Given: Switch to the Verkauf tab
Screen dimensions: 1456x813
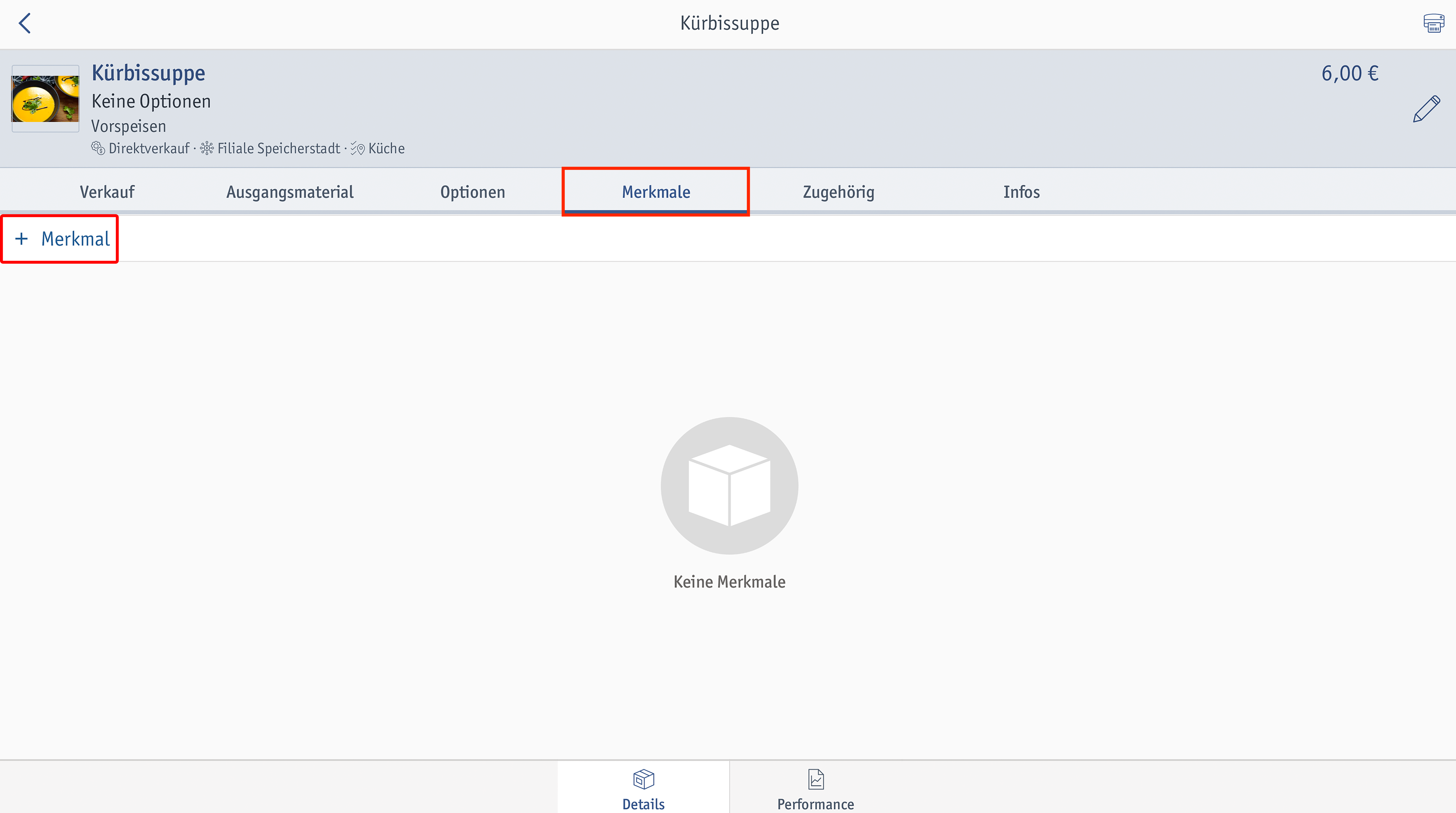Looking at the screenshot, I should (x=107, y=192).
